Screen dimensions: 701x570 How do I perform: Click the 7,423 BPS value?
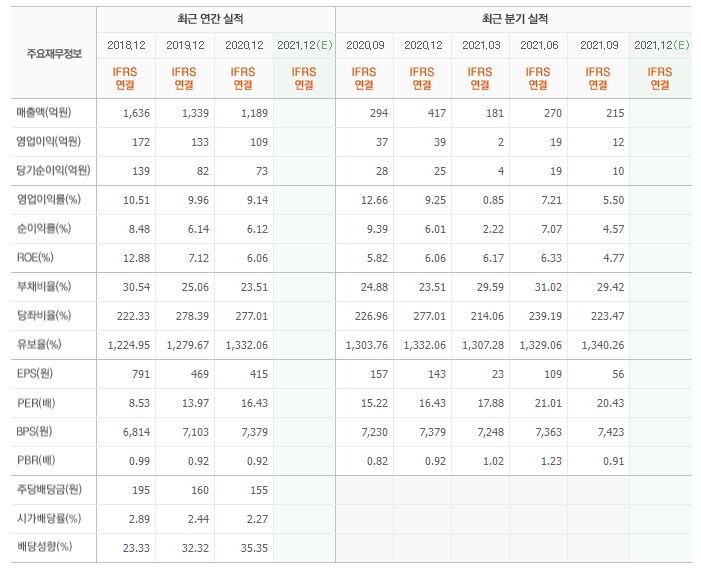click(611, 432)
